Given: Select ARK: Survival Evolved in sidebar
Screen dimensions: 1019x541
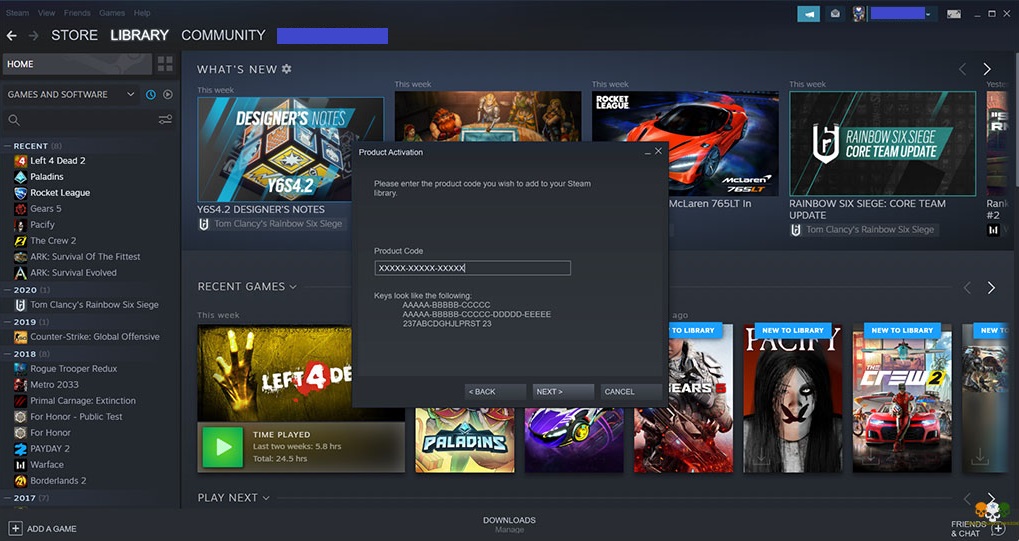Looking at the screenshot, I should pos(73,273).
